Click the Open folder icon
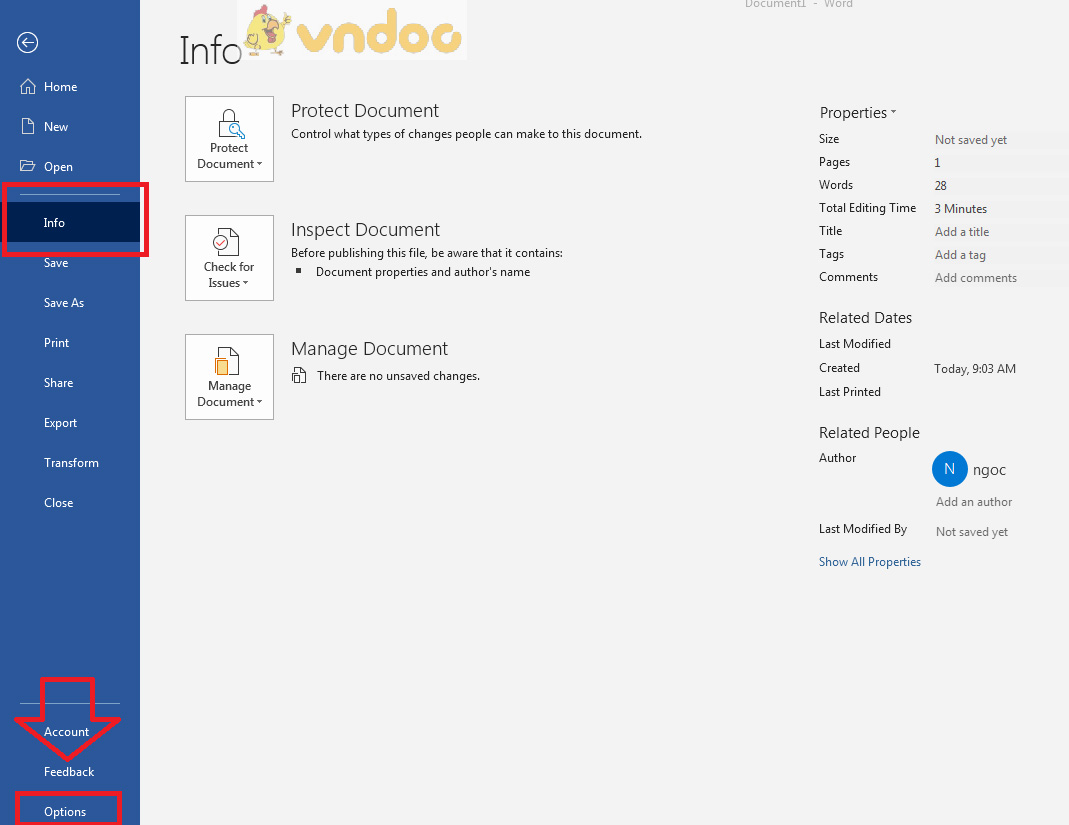The image size is (1069, 825). [x=28, y=167]
